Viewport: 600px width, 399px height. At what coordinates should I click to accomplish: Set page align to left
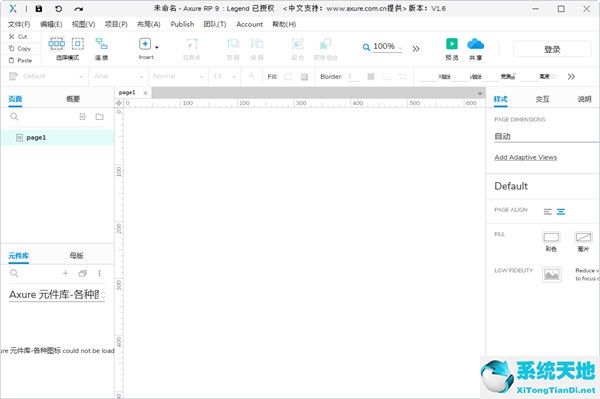(x=548, y=212)
